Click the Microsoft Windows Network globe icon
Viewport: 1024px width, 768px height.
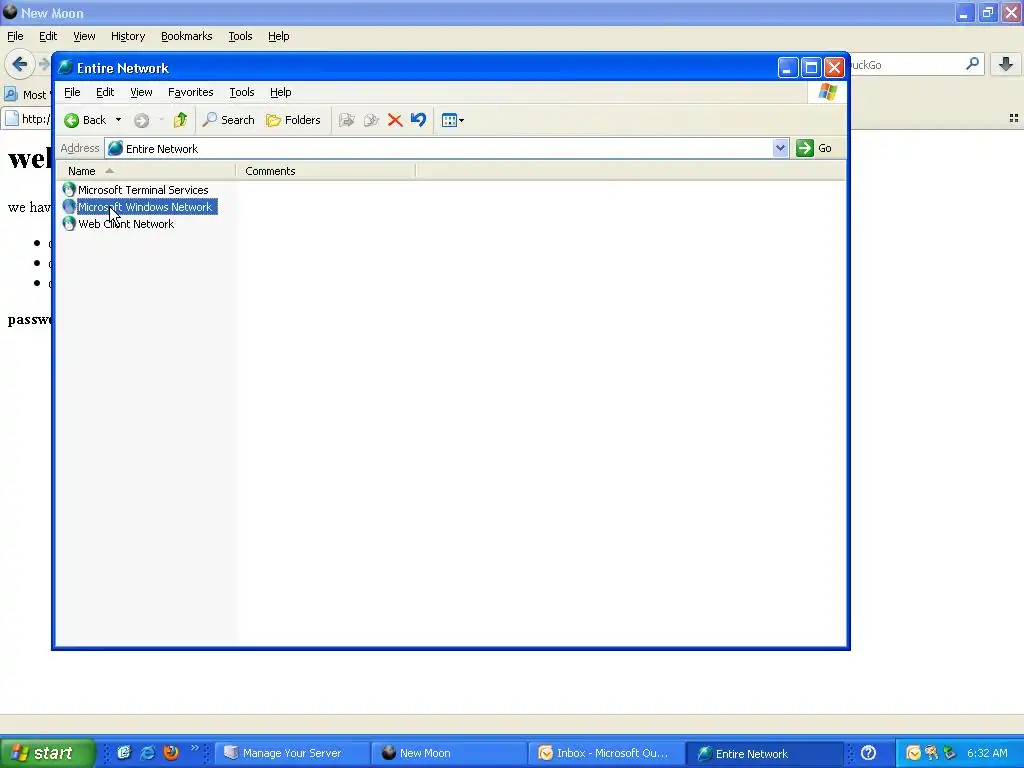(69, 206)
